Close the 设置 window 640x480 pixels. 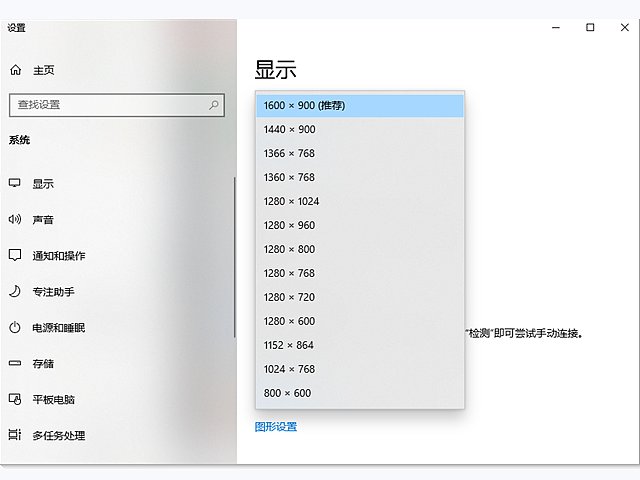[624, 27]
